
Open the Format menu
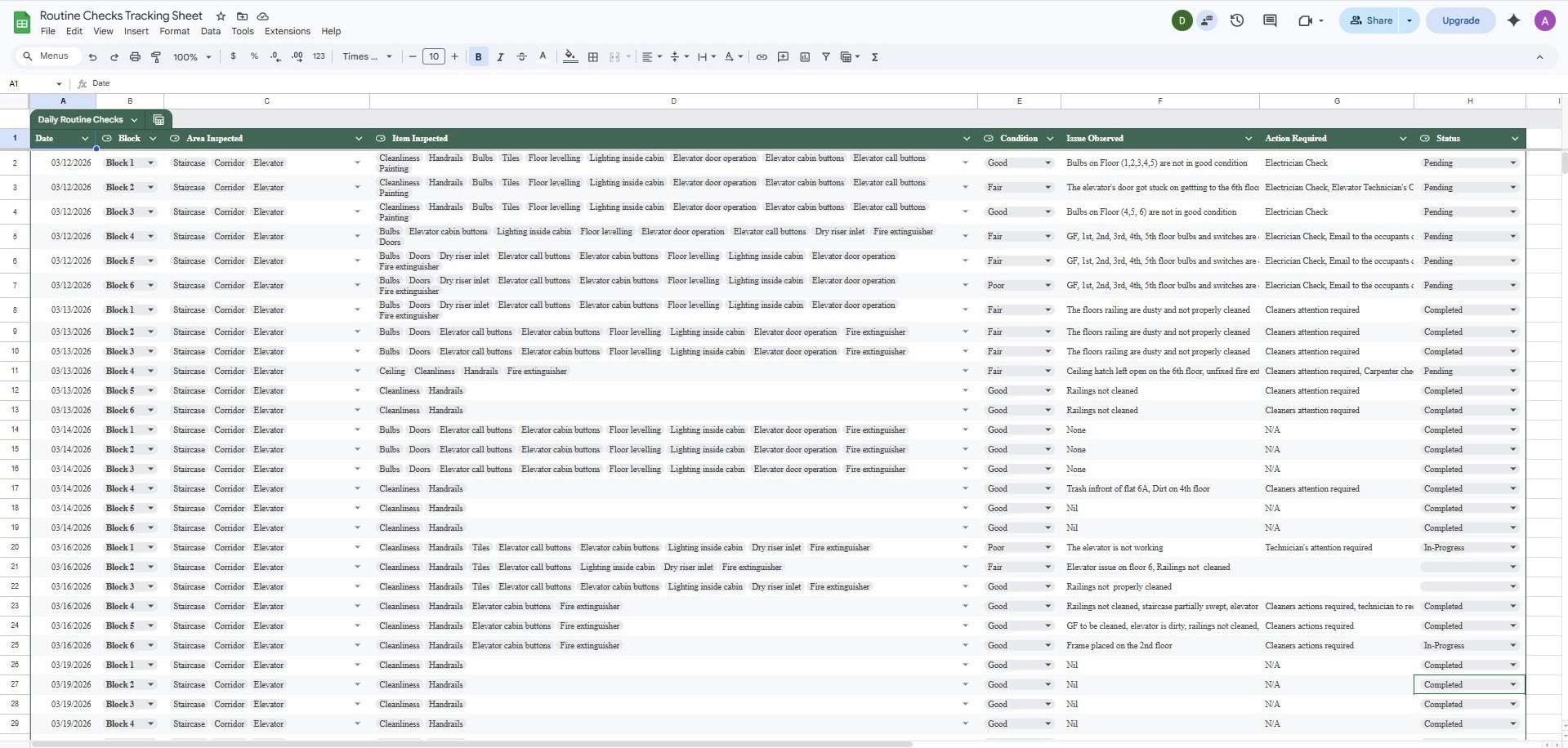(174, 31)
